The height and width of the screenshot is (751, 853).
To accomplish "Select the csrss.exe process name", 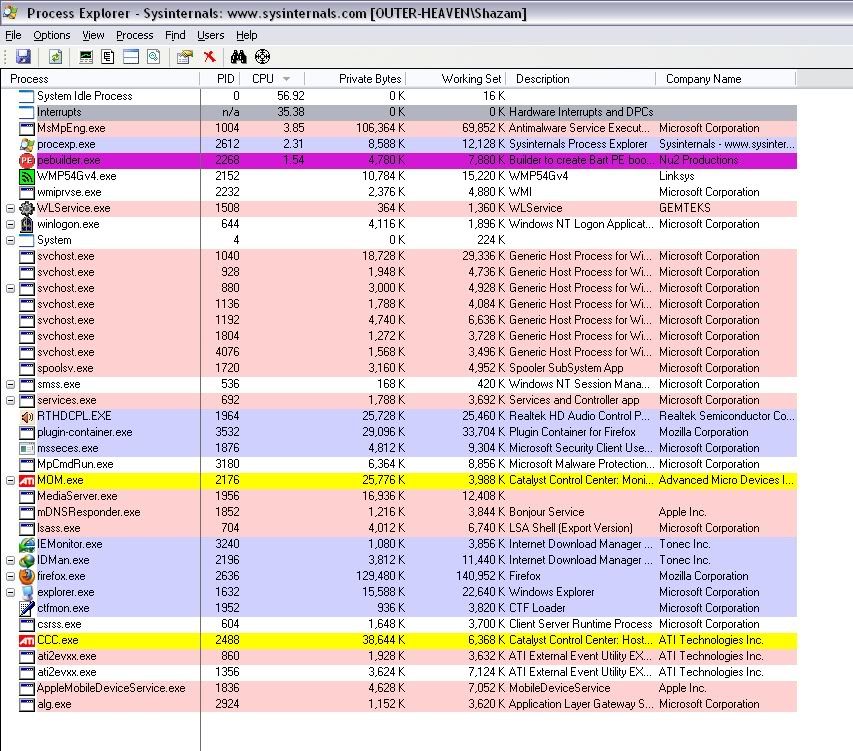I will tap(59, 624).
